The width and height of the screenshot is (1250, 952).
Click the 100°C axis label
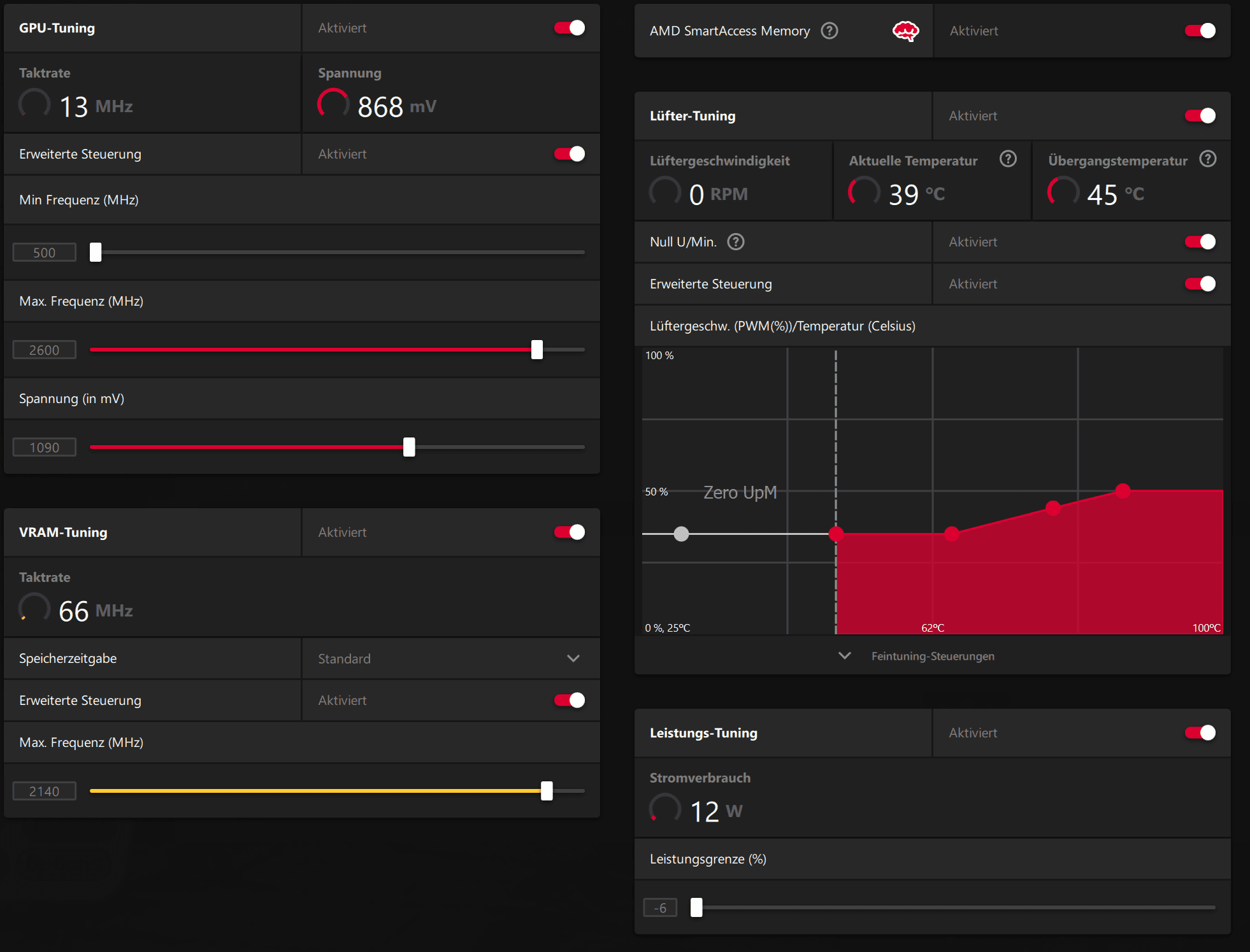pyautogui.click(x=1206, y=628)
